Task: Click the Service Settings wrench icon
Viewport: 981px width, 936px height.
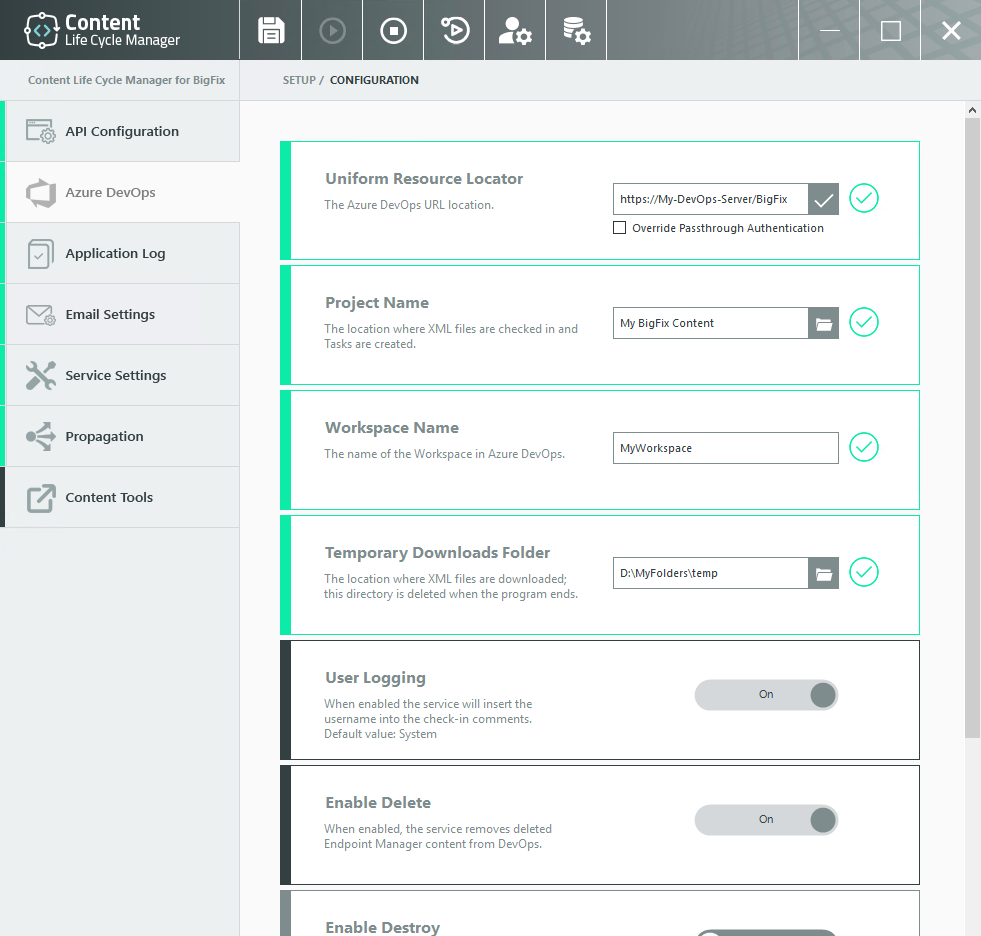Action: 41,375
